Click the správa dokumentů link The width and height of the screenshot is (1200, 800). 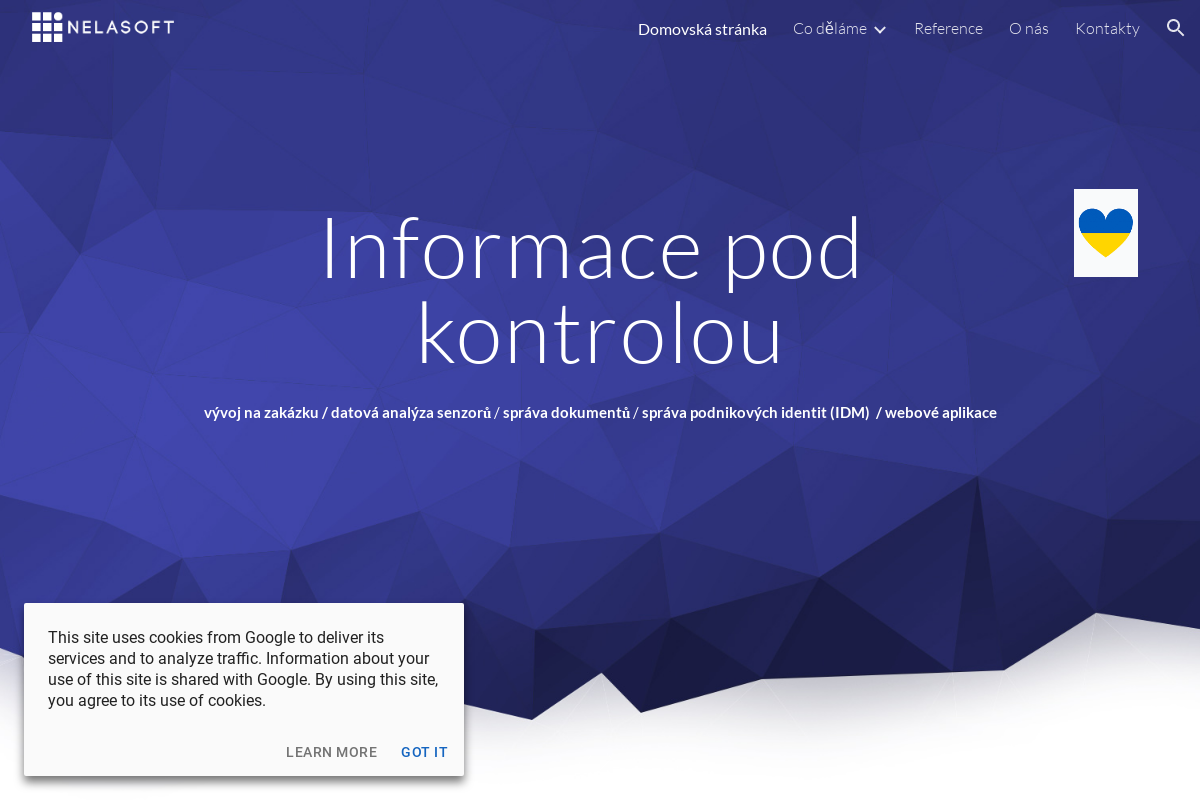coord(565,411)
